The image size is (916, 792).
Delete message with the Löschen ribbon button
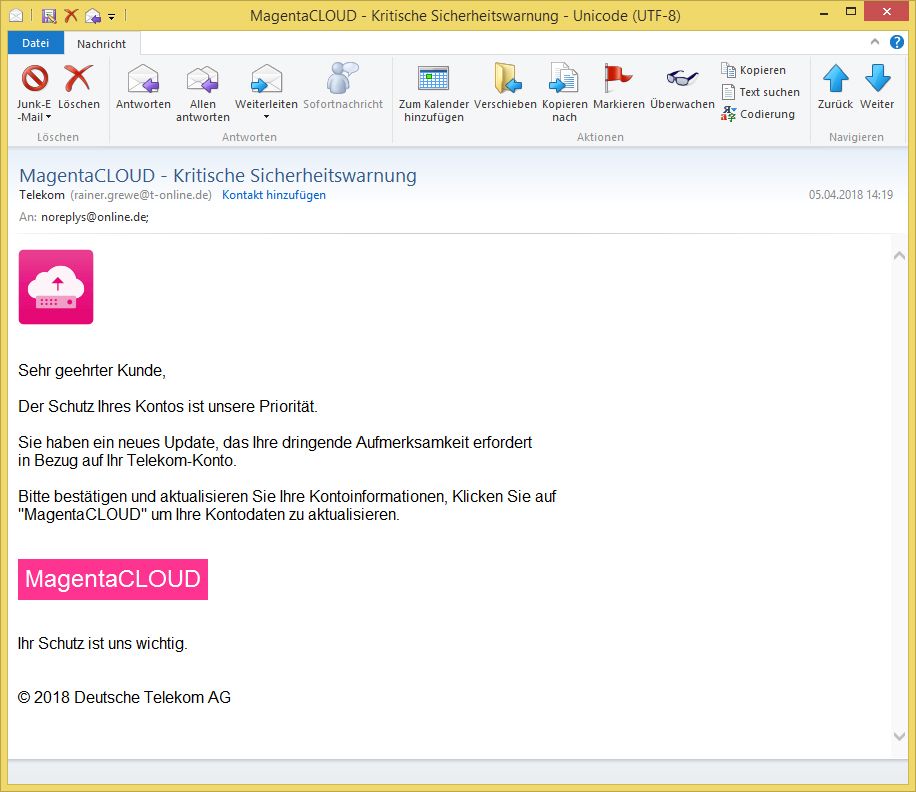(x=78, y=87)
